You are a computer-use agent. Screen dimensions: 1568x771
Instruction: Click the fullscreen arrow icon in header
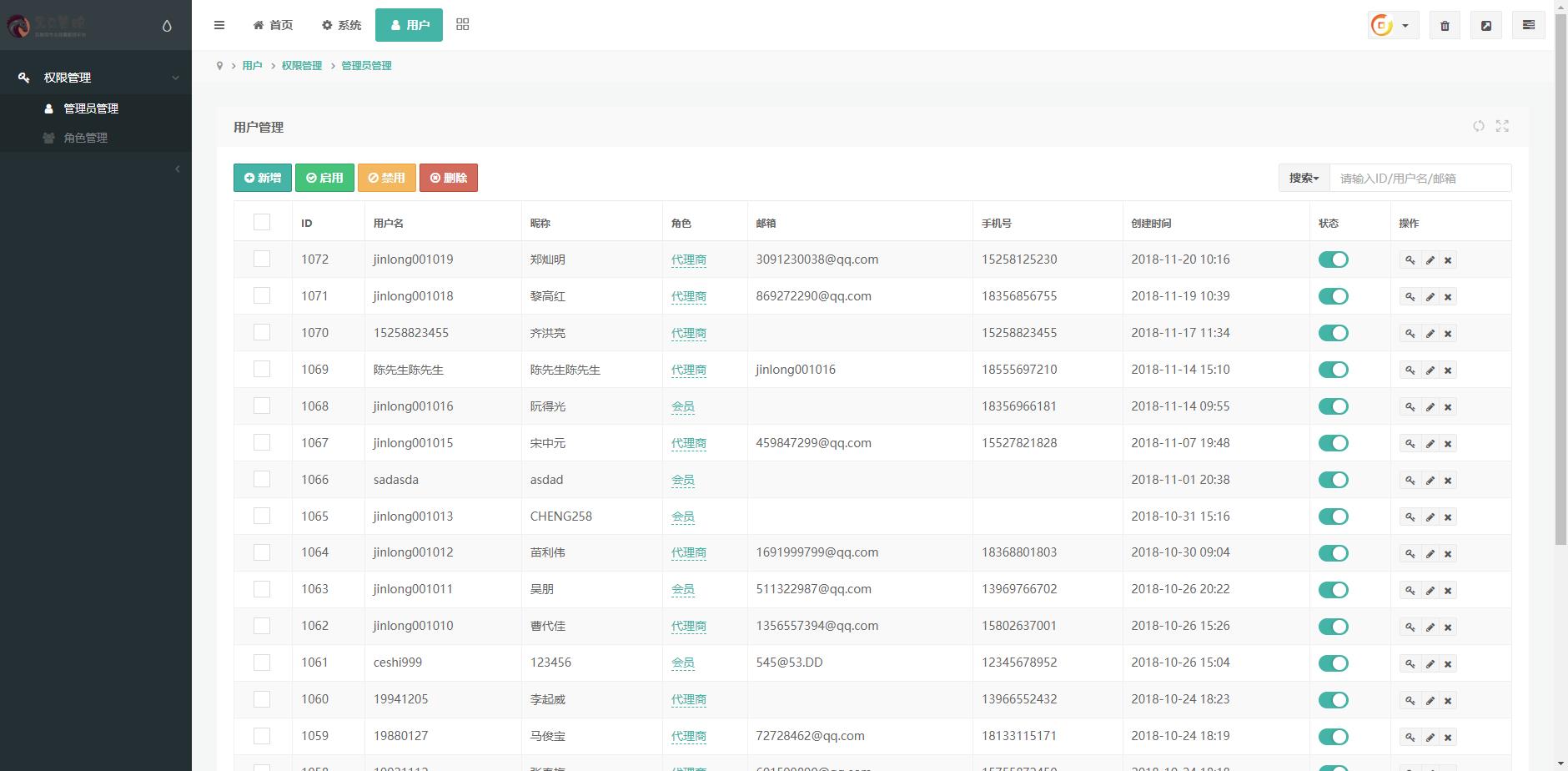(x=1486, y=25)
